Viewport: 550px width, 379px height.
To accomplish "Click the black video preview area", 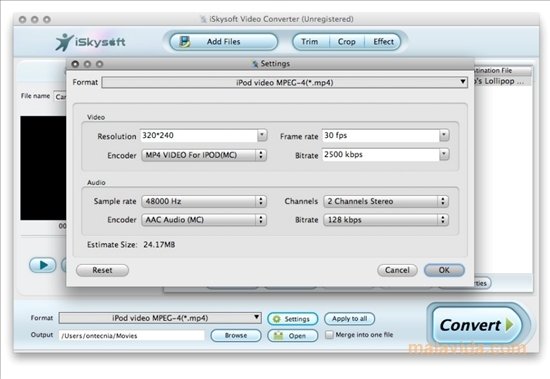I will (43, 168).
